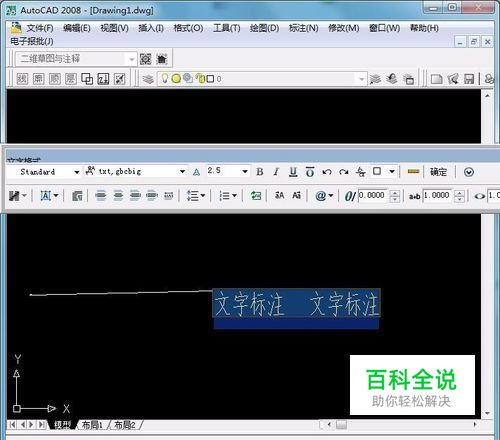Screen dimensions: 500x440
Task: Align text left
Action: (x=101, y=196)
